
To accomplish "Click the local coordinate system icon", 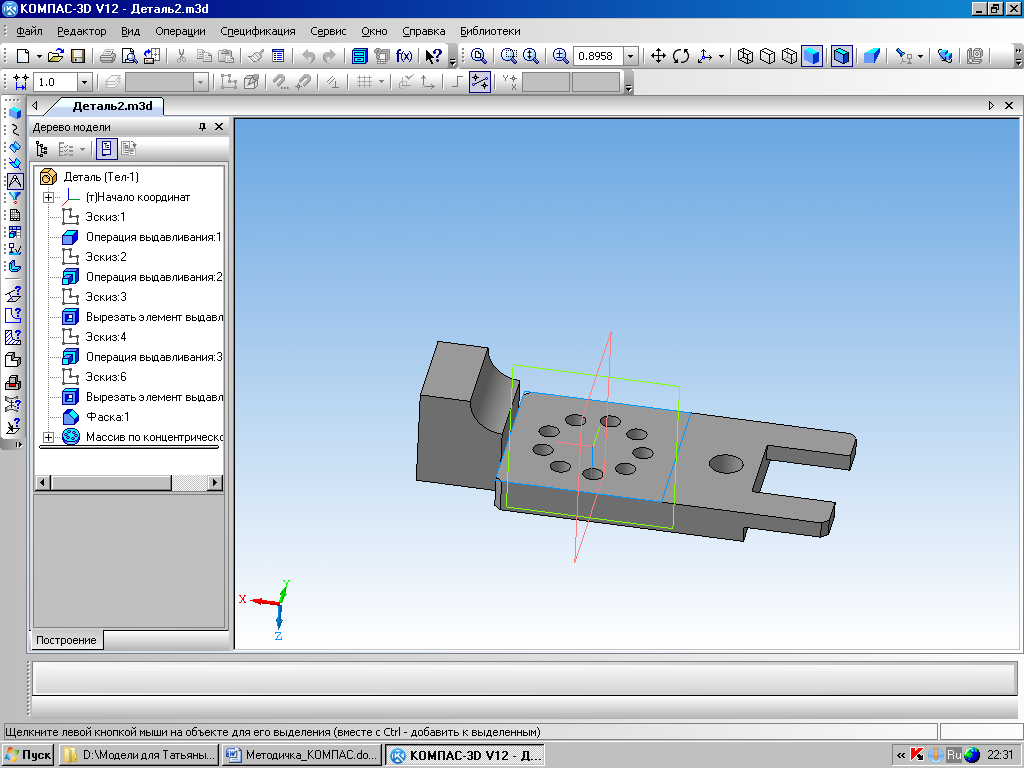I will pyautogui.click(x=426, y=82).
